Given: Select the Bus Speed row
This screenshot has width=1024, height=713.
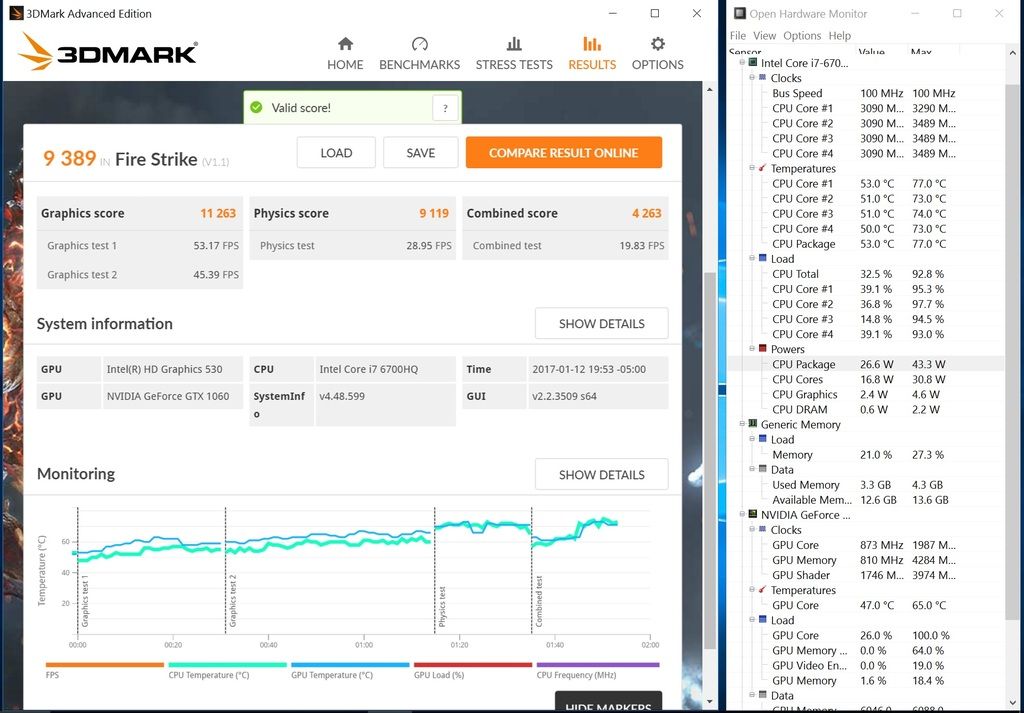Looking at the screenshot, I should (866, 93).
